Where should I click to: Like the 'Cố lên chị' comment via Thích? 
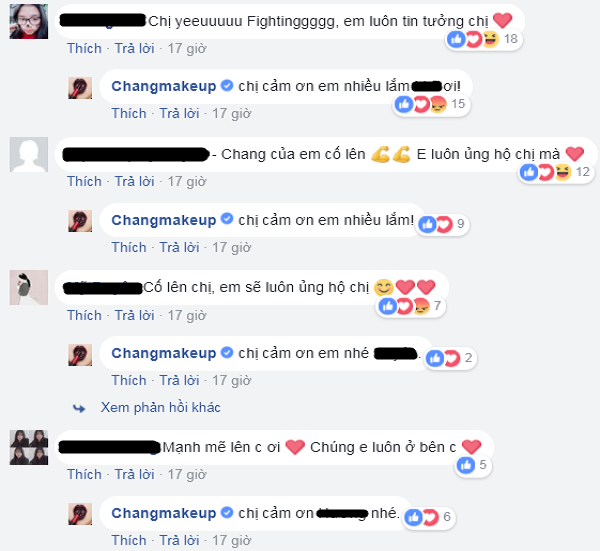tap(85, 315)
